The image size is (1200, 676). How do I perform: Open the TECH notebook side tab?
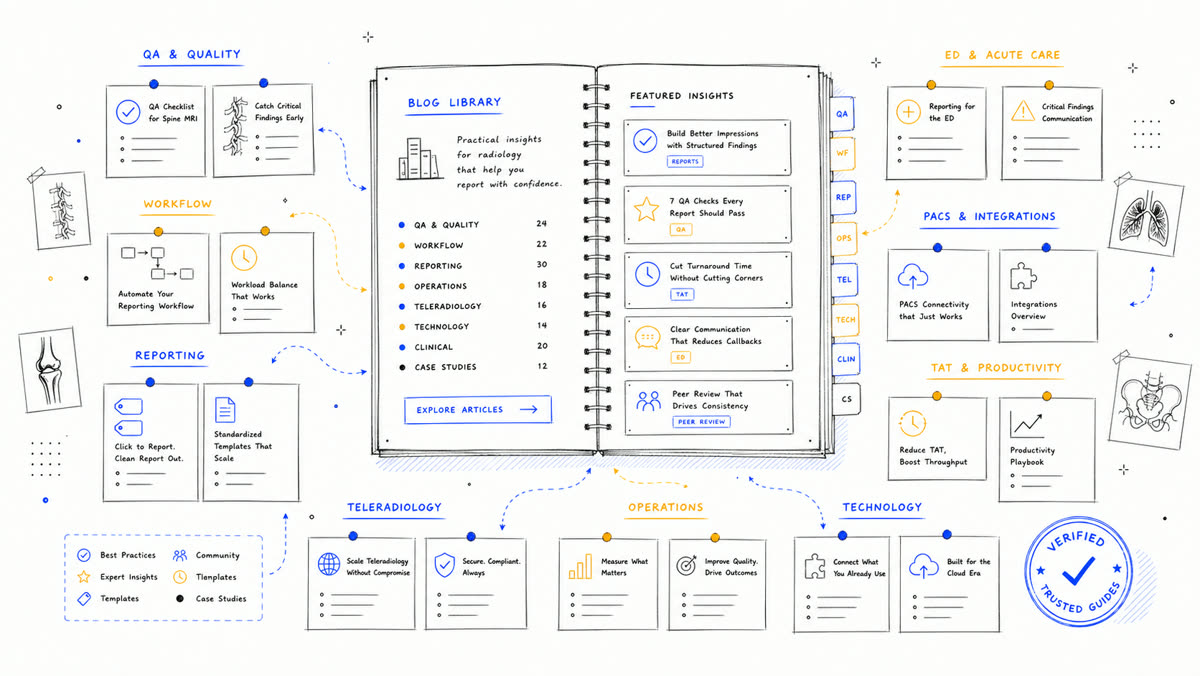pyautogui.click(x=846, y=319)
